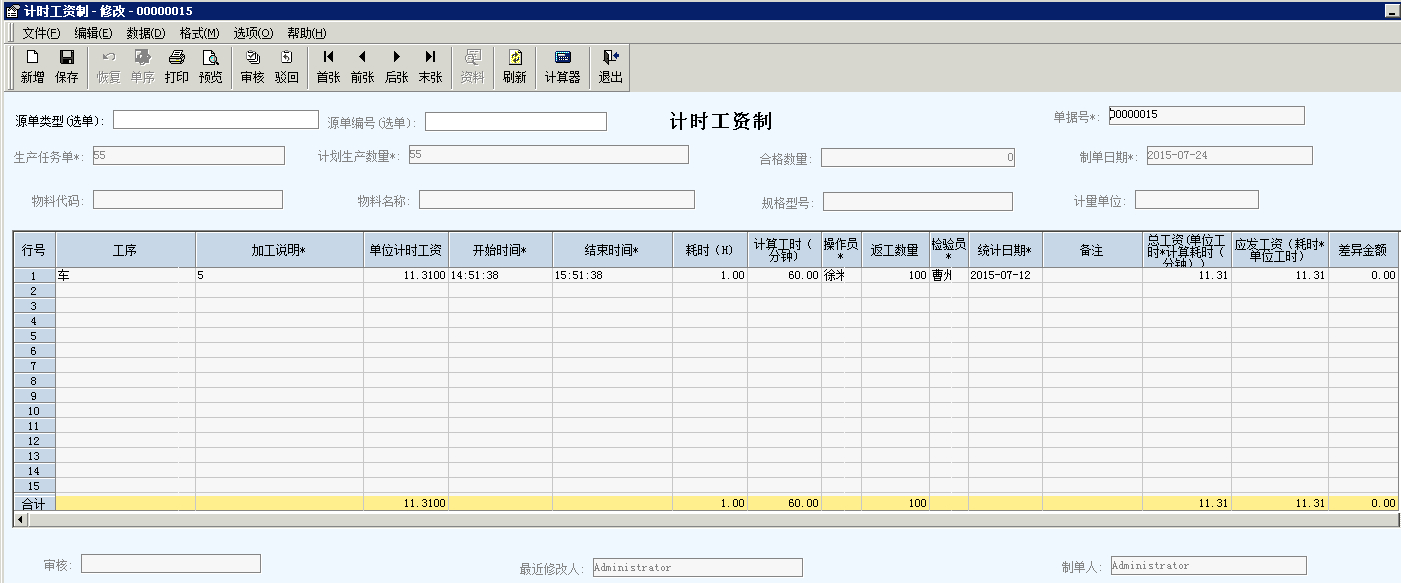
Task: Click the 结束时间 column header
Action: tap(612, 250)
